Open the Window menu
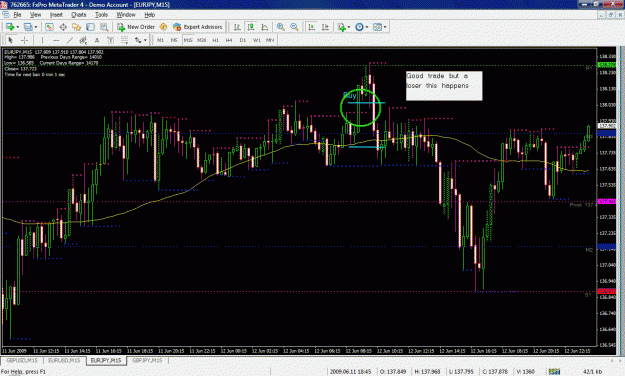625x376 pixels. (x=126, y=15)
